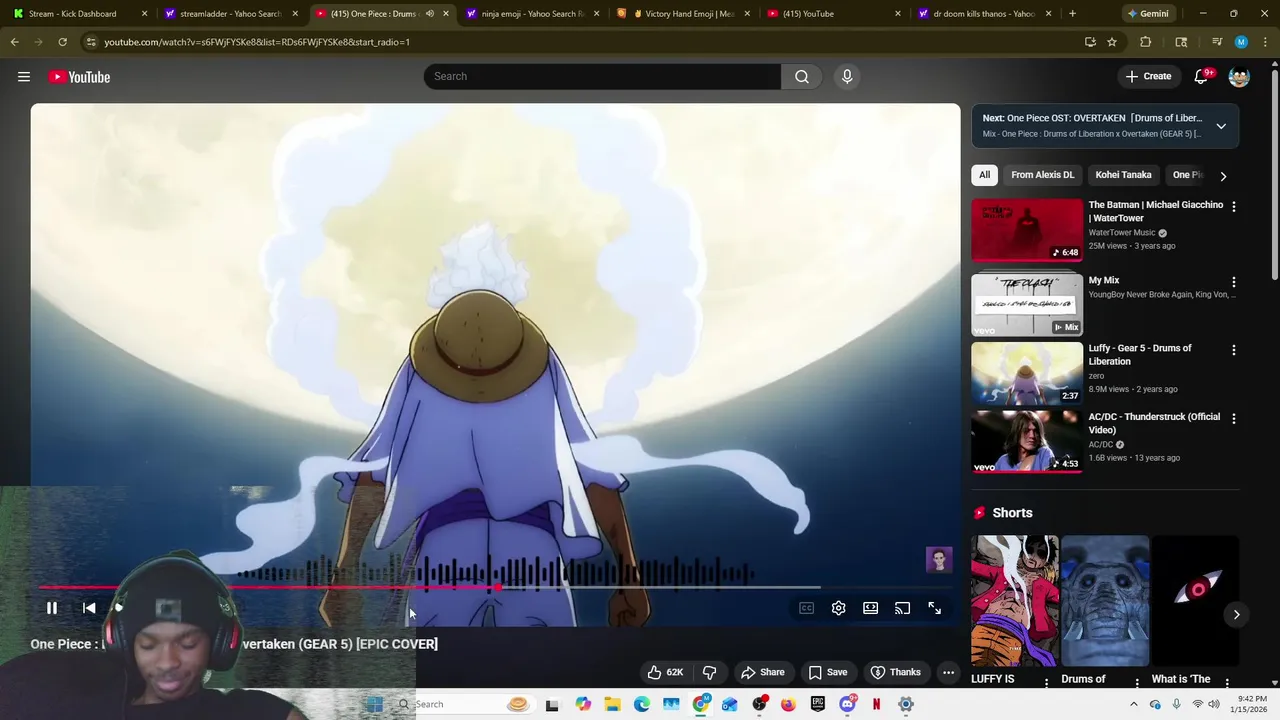Open the My Mix title
The height and width of the screenshot is (720, 1280).
[x=1104, y=281]
